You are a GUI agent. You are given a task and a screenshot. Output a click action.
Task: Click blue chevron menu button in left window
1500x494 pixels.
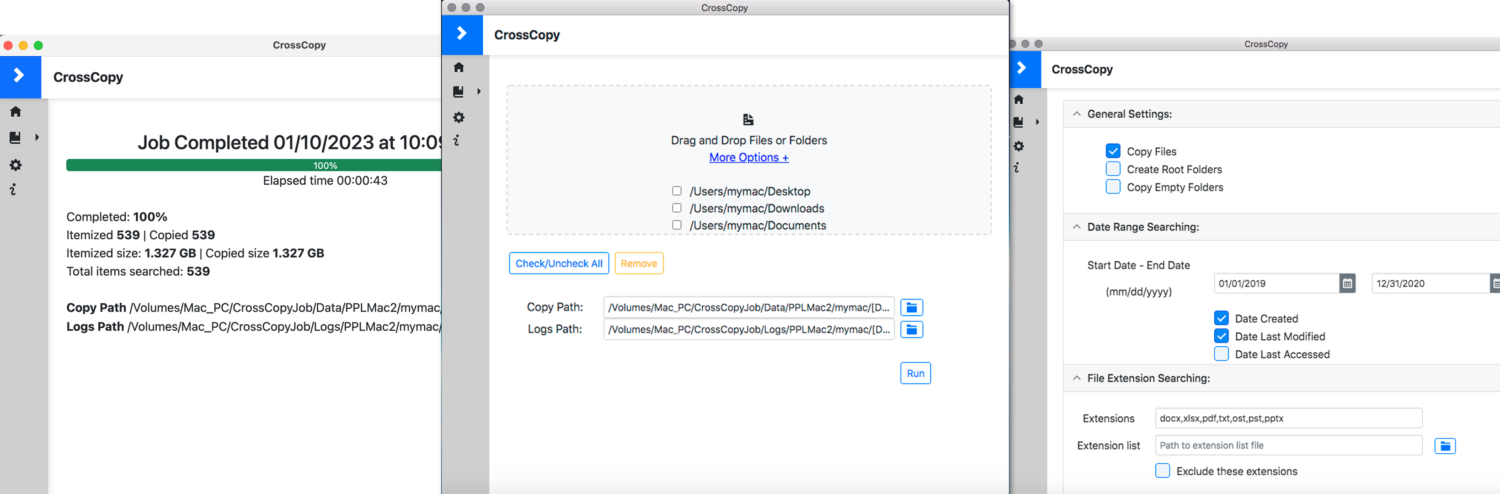pyautogui.click(x=20, y=77)
